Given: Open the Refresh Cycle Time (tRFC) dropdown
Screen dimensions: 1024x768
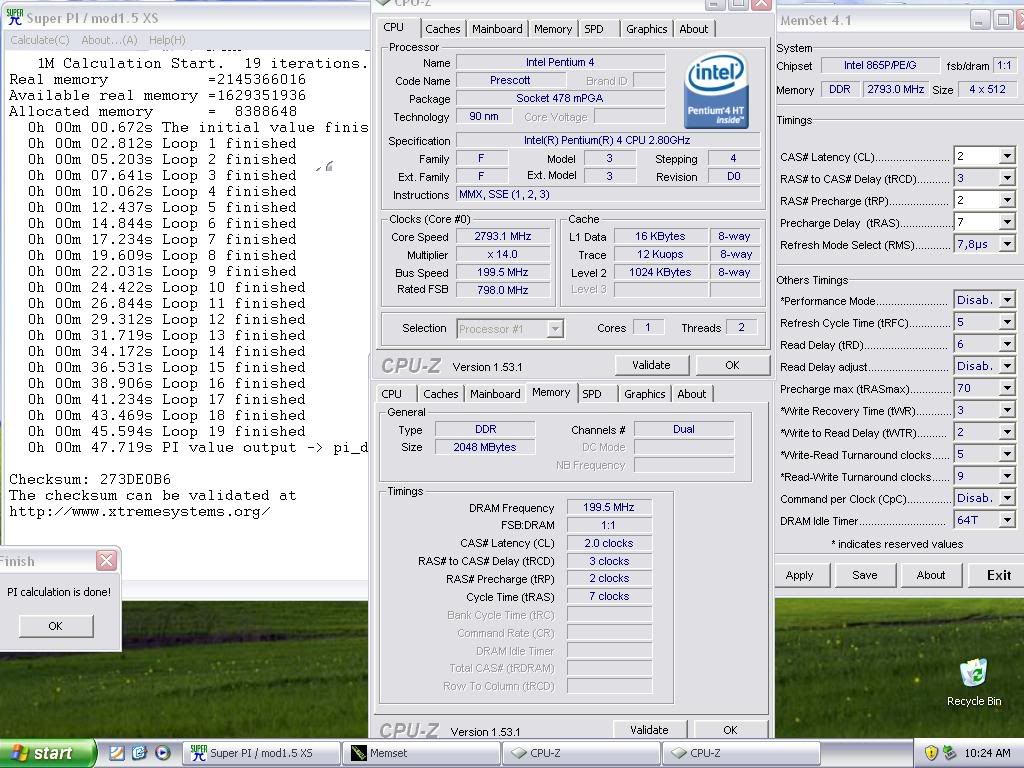Looking at the screenshot, I should click(1007, 323).
